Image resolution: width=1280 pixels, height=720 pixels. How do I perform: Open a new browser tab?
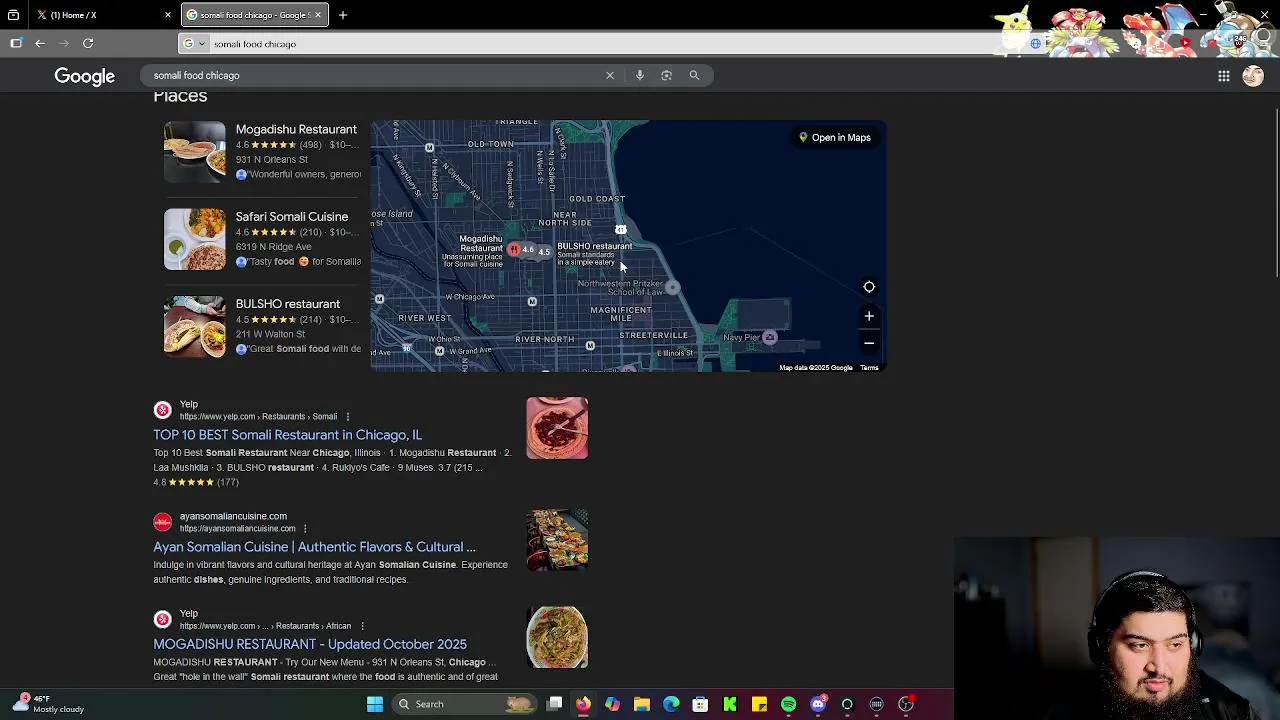tap(343, 15)
